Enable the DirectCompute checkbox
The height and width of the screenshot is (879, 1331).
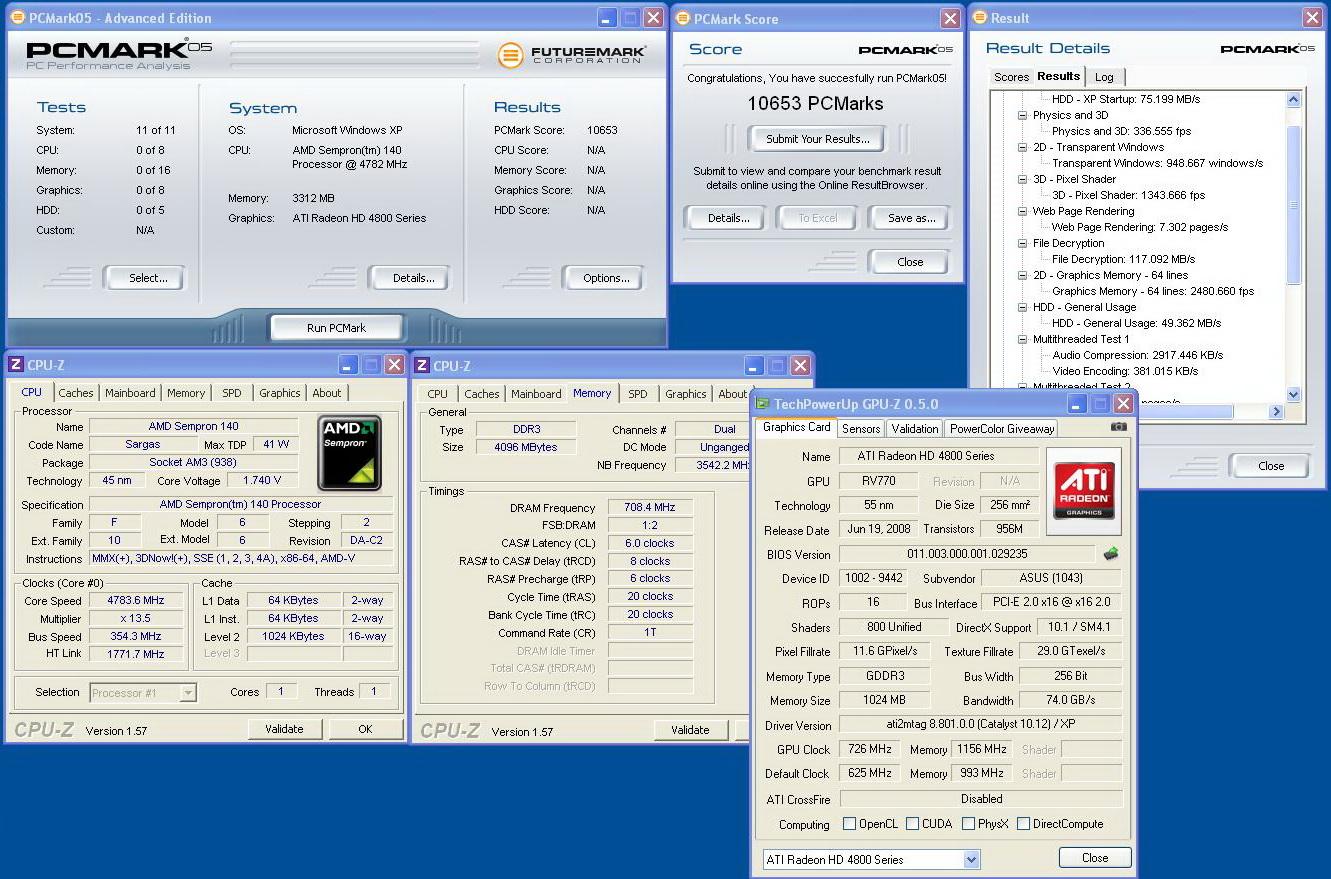tap(1023, 824)
